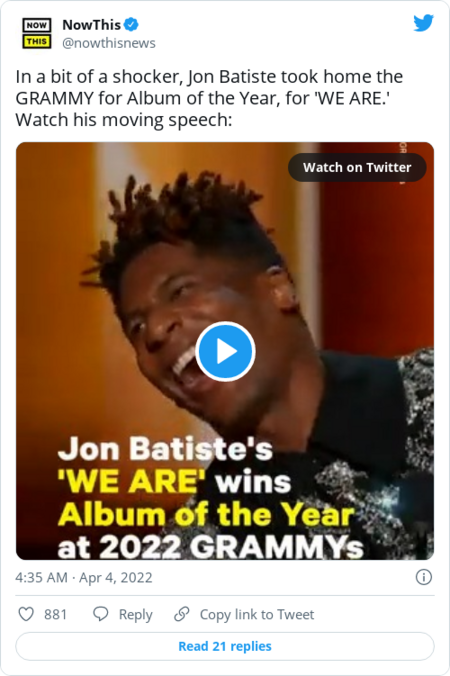Like the tweet with the heart icon
This screenshot has height=676, width=450.
(26, 614)
